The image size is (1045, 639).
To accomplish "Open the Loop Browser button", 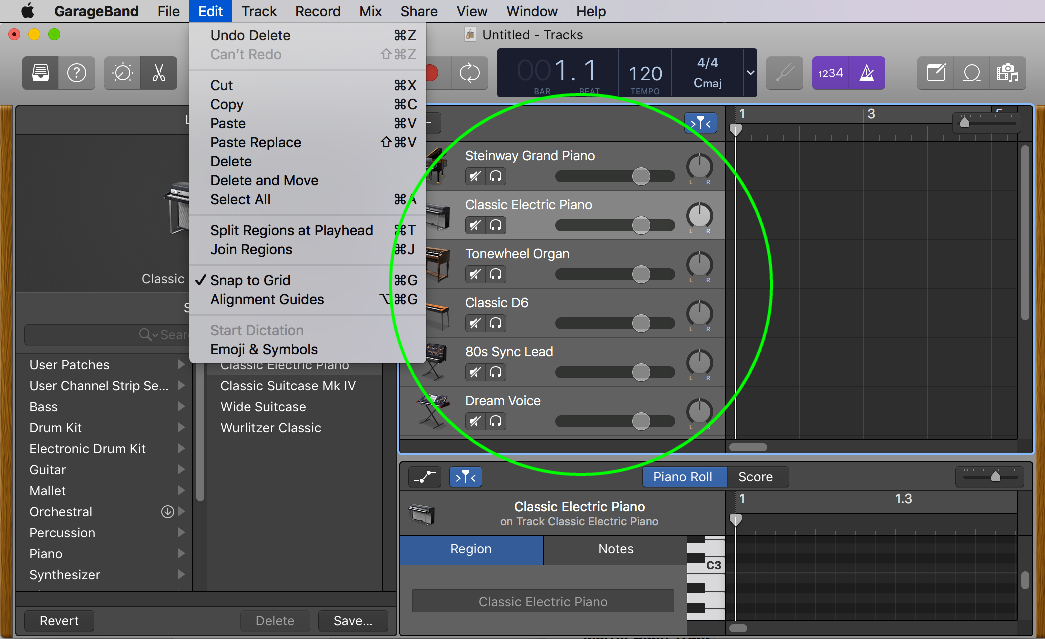I will coord(972,73).
